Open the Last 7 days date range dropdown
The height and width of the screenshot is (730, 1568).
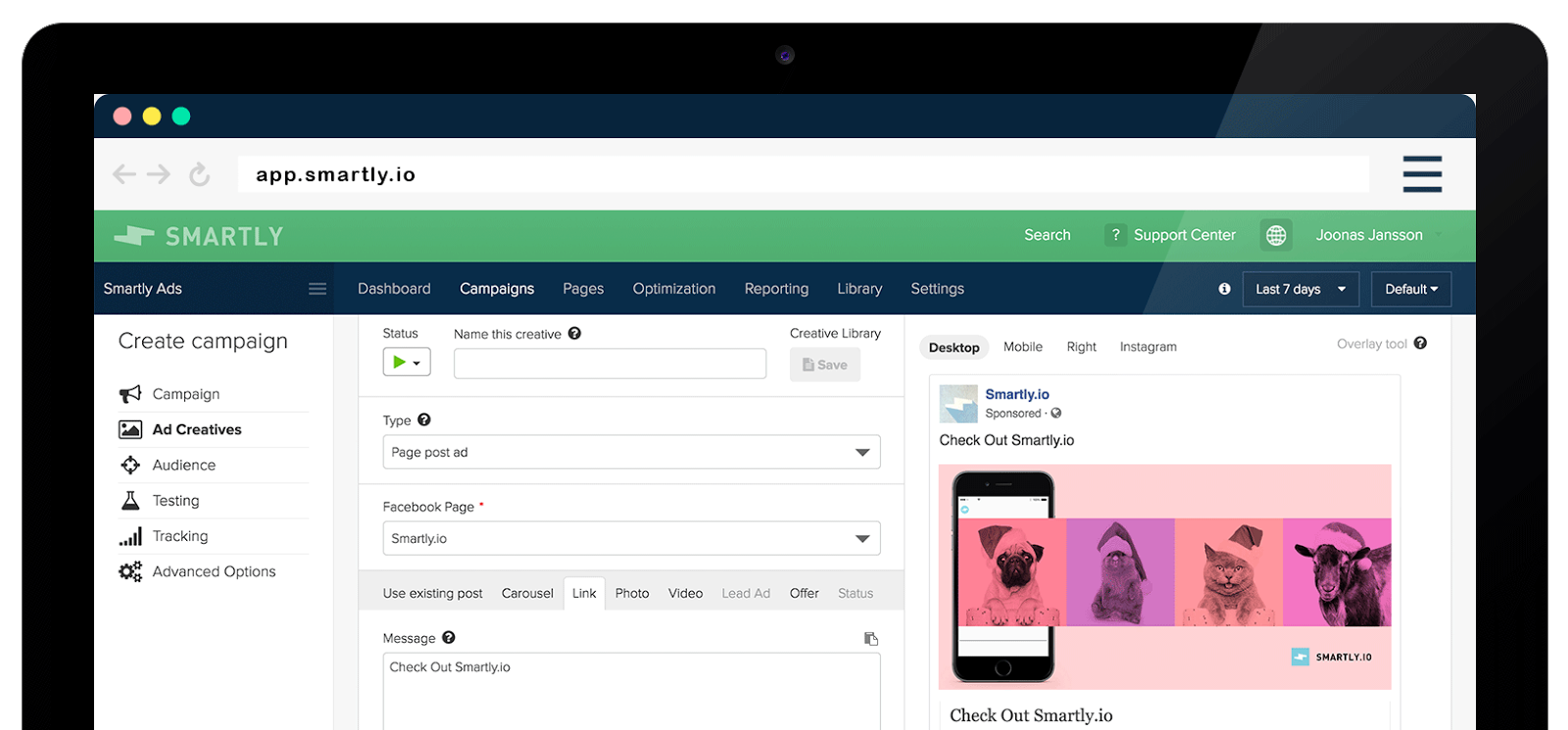[x=1299, y=289]
